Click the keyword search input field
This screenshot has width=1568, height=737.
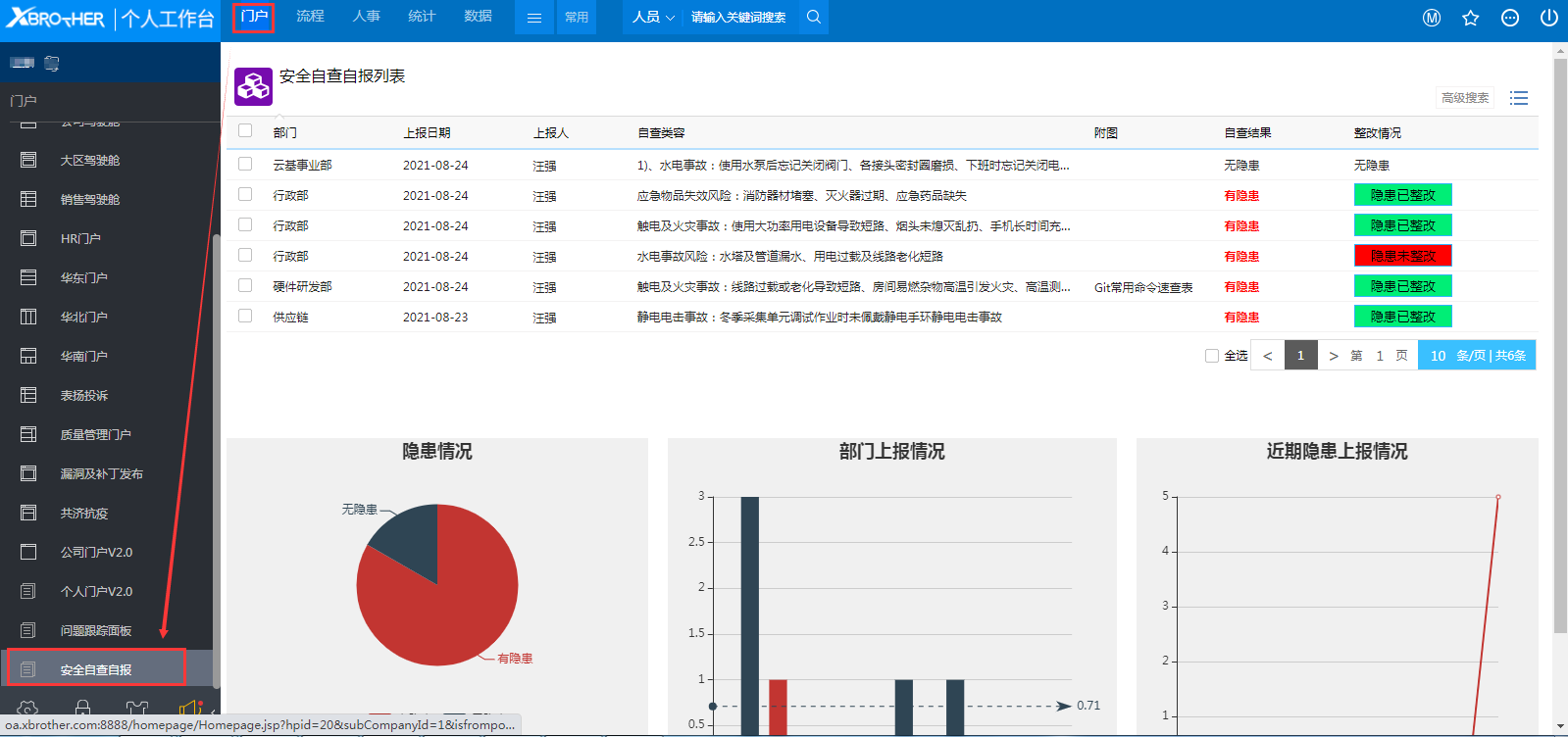pos(740,18)
